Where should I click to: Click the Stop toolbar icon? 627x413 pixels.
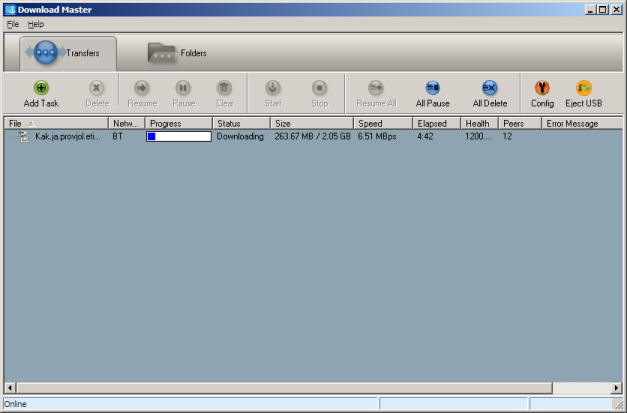319,88
